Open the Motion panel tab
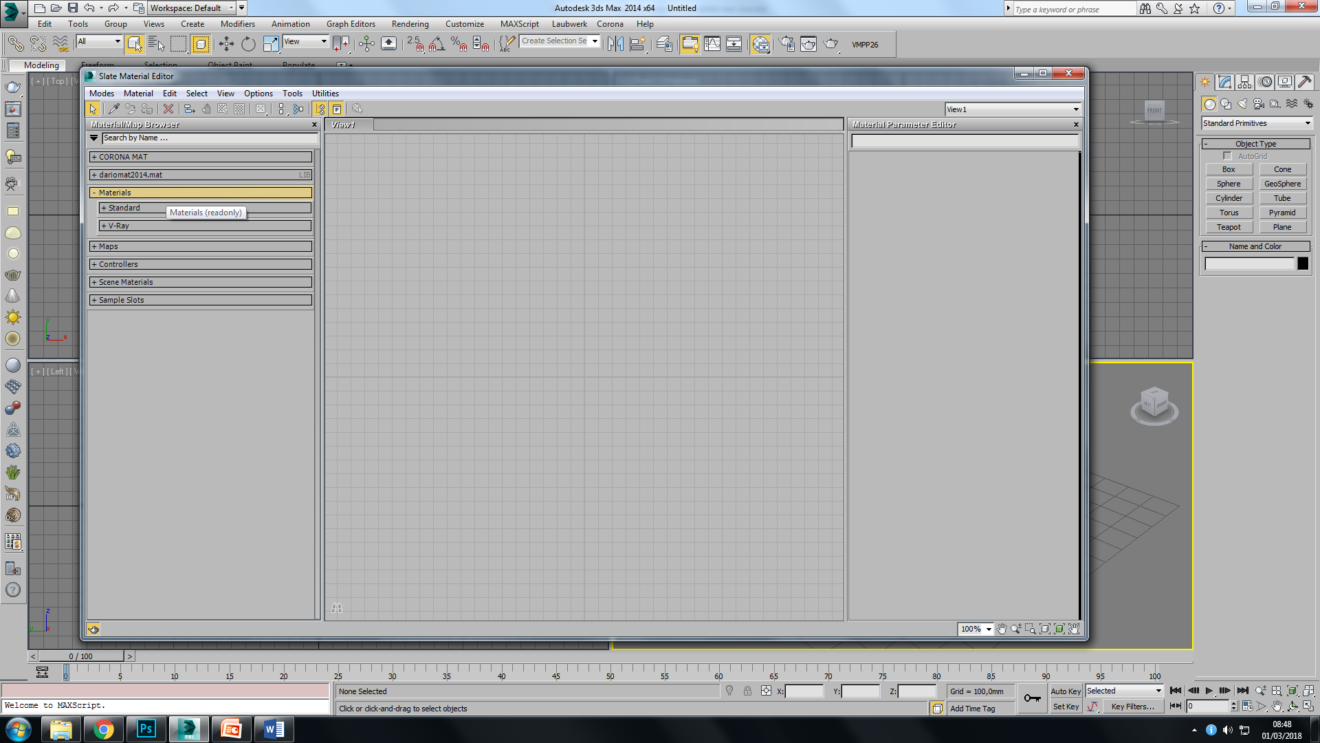Screen dimensions: 1320x743 (x=1265, y=82)
